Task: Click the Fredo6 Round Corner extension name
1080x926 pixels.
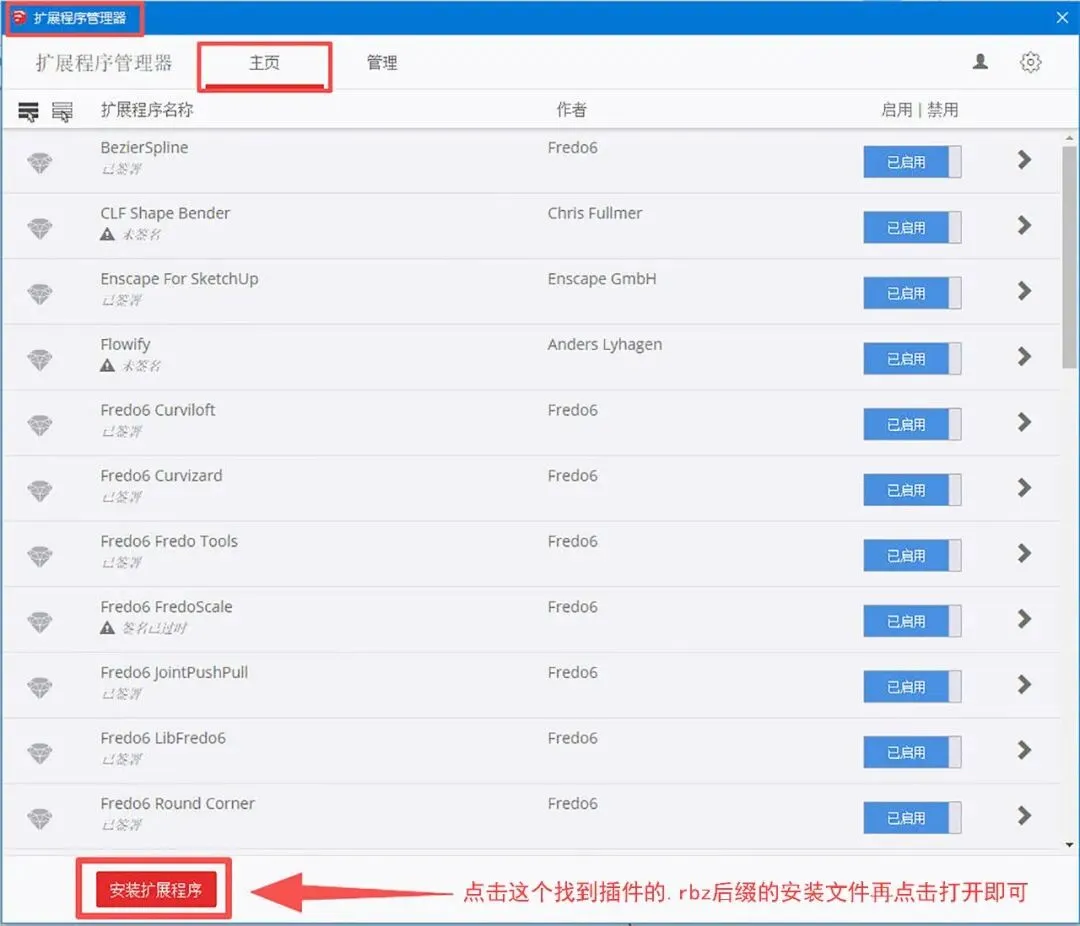Action: [178, 803]
